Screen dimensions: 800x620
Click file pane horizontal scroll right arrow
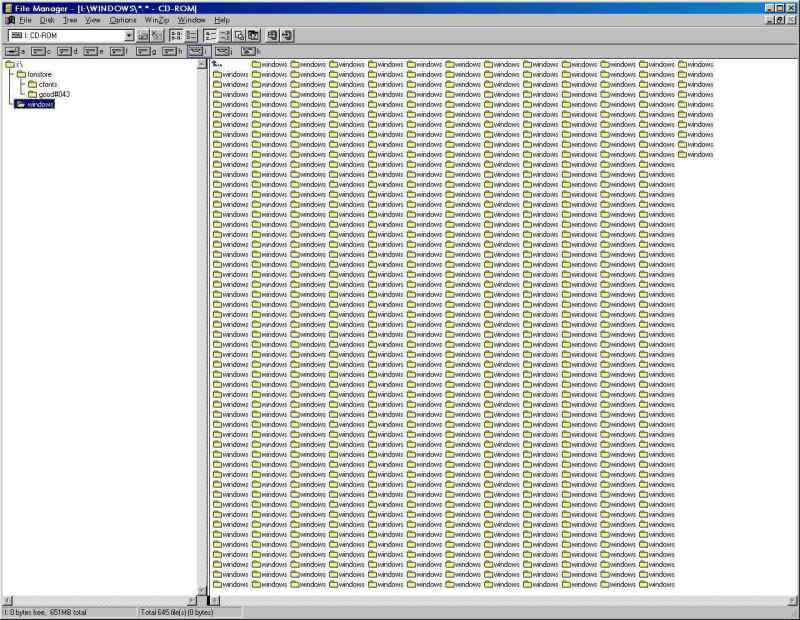coord(792,601)
